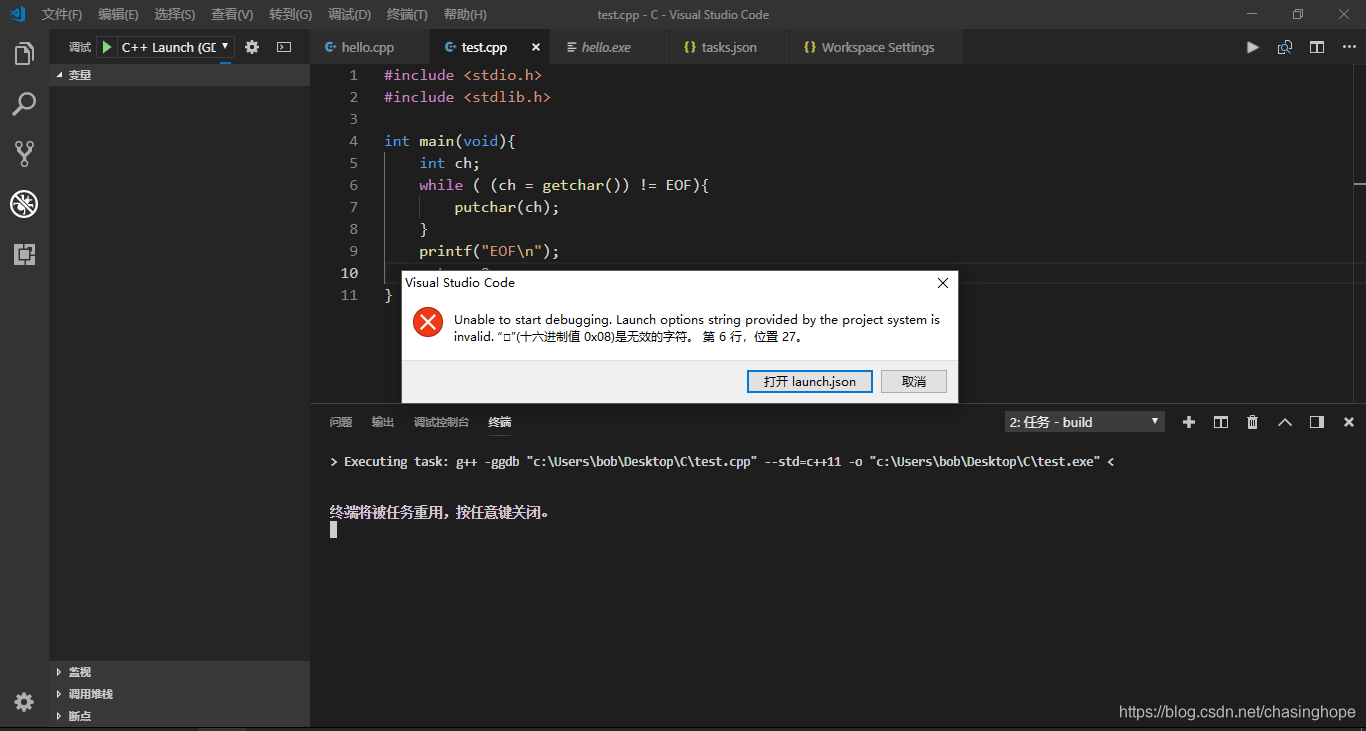Screen dimensions: 1366x731
Task: Collapse the 变量 variables section
Action: pos(179,75)
